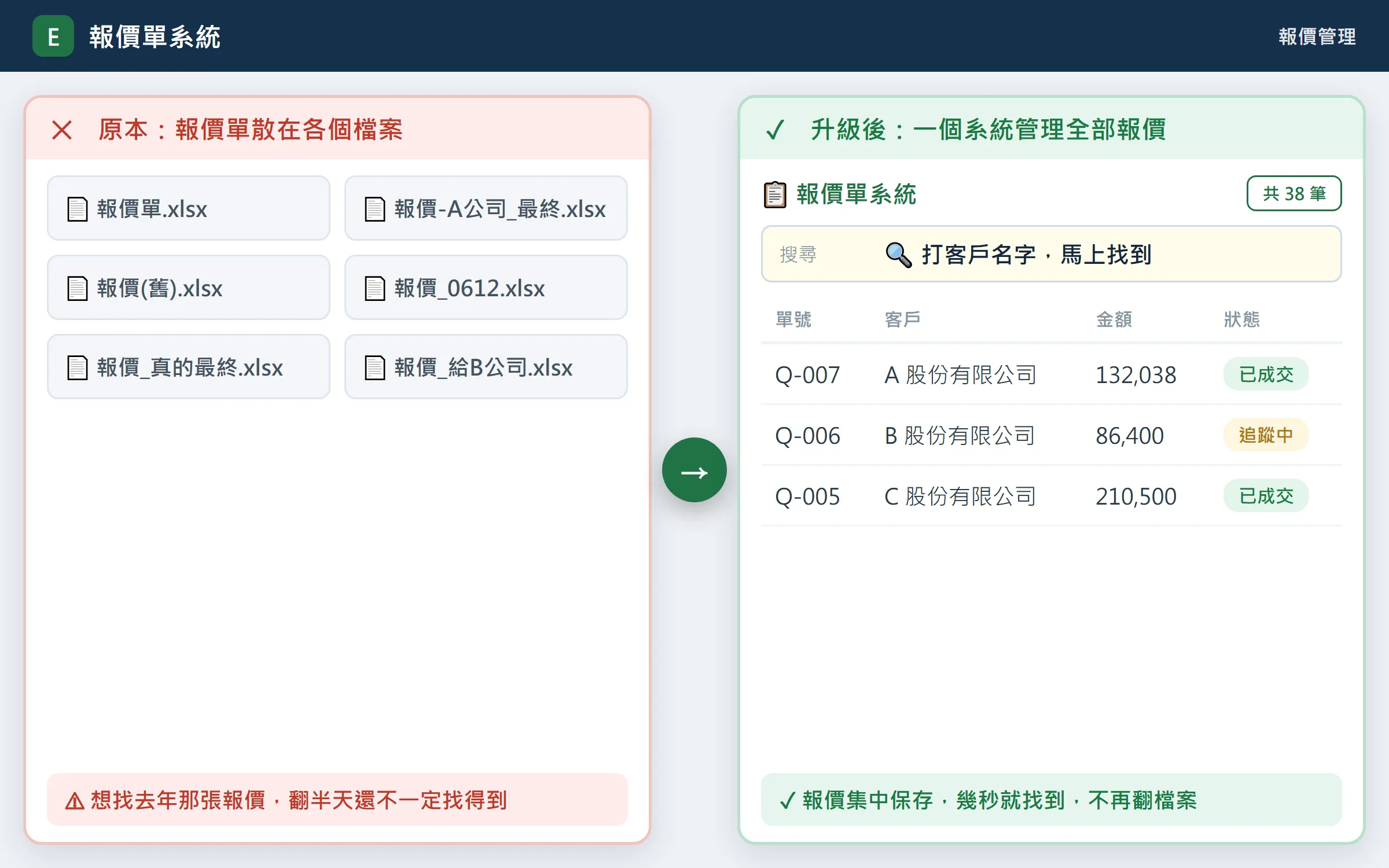
Task: Click the green E app logo
Action: pyautogui.click(x=53, y=36)
